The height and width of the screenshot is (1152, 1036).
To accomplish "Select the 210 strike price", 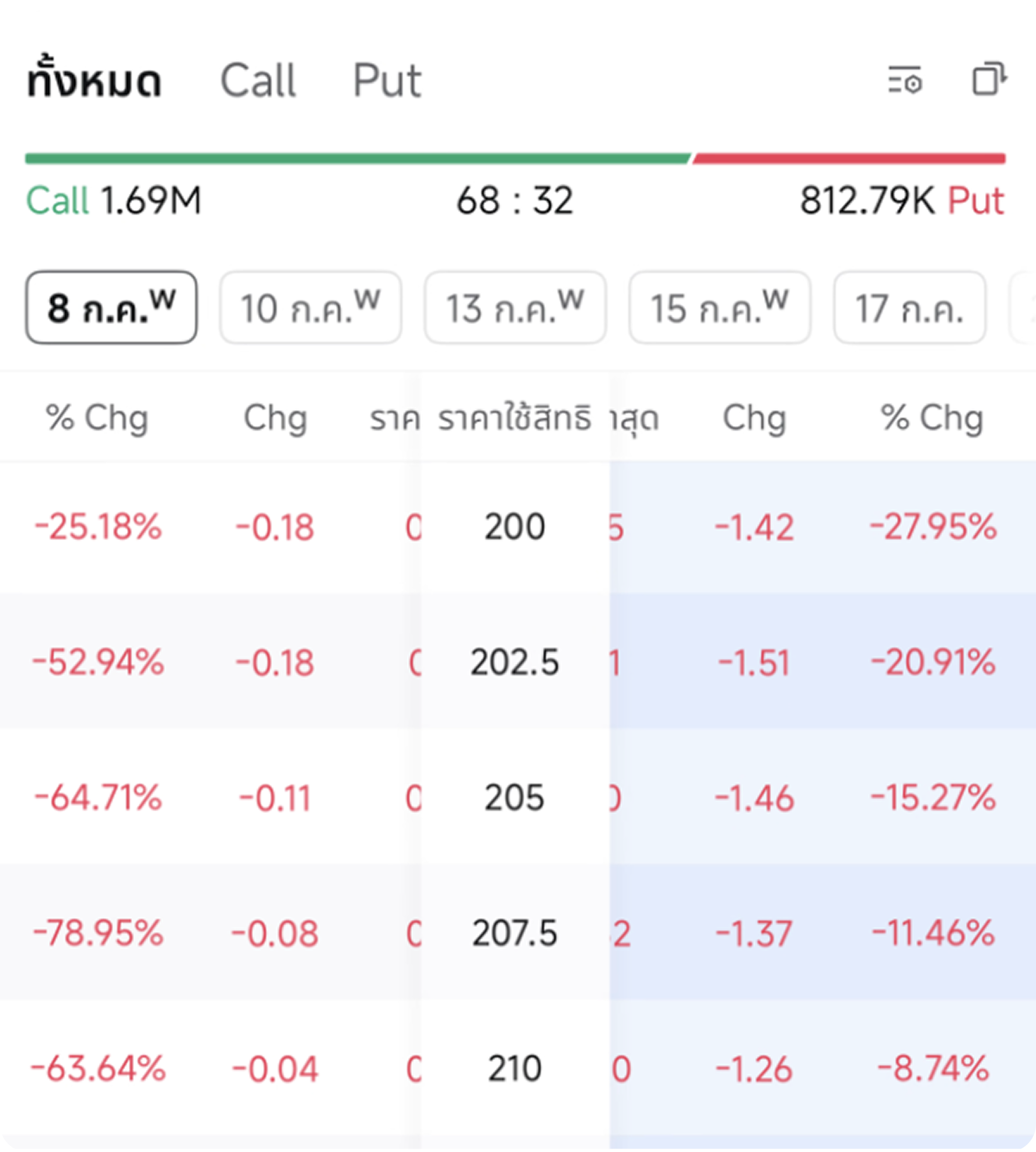I will click(x=514, y=1068).
